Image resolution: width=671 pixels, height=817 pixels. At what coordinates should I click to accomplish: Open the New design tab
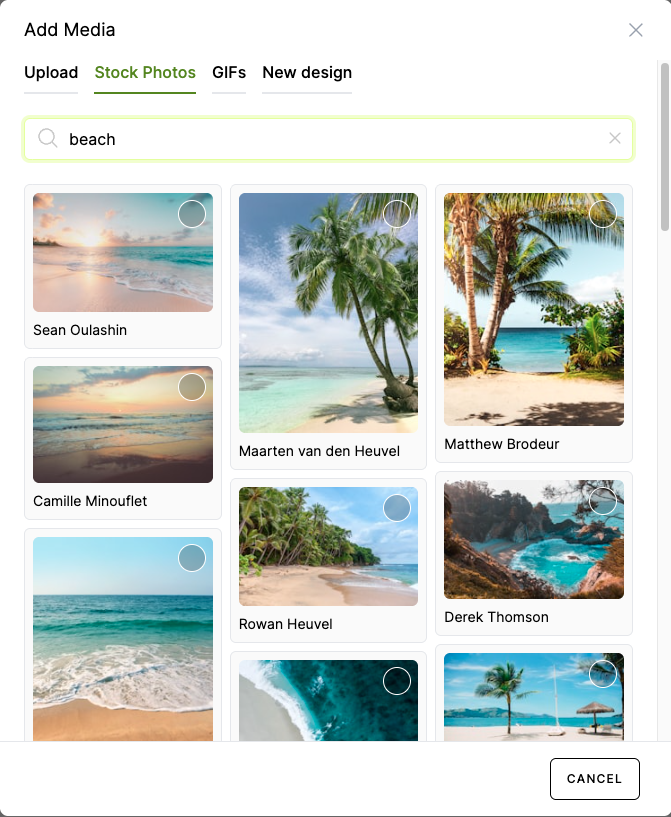[307, 72]
